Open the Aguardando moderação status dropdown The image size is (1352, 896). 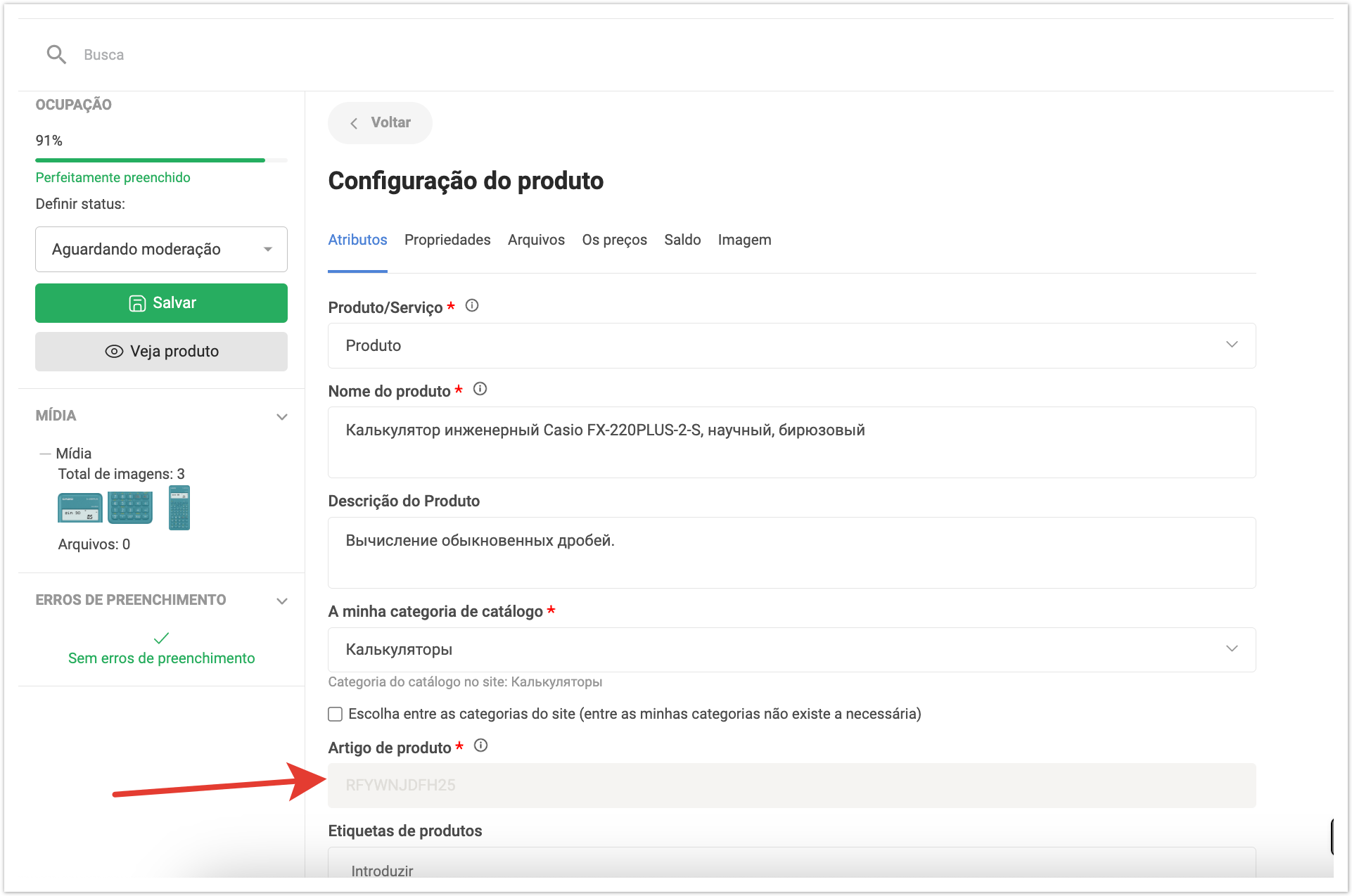pos(161,249)
